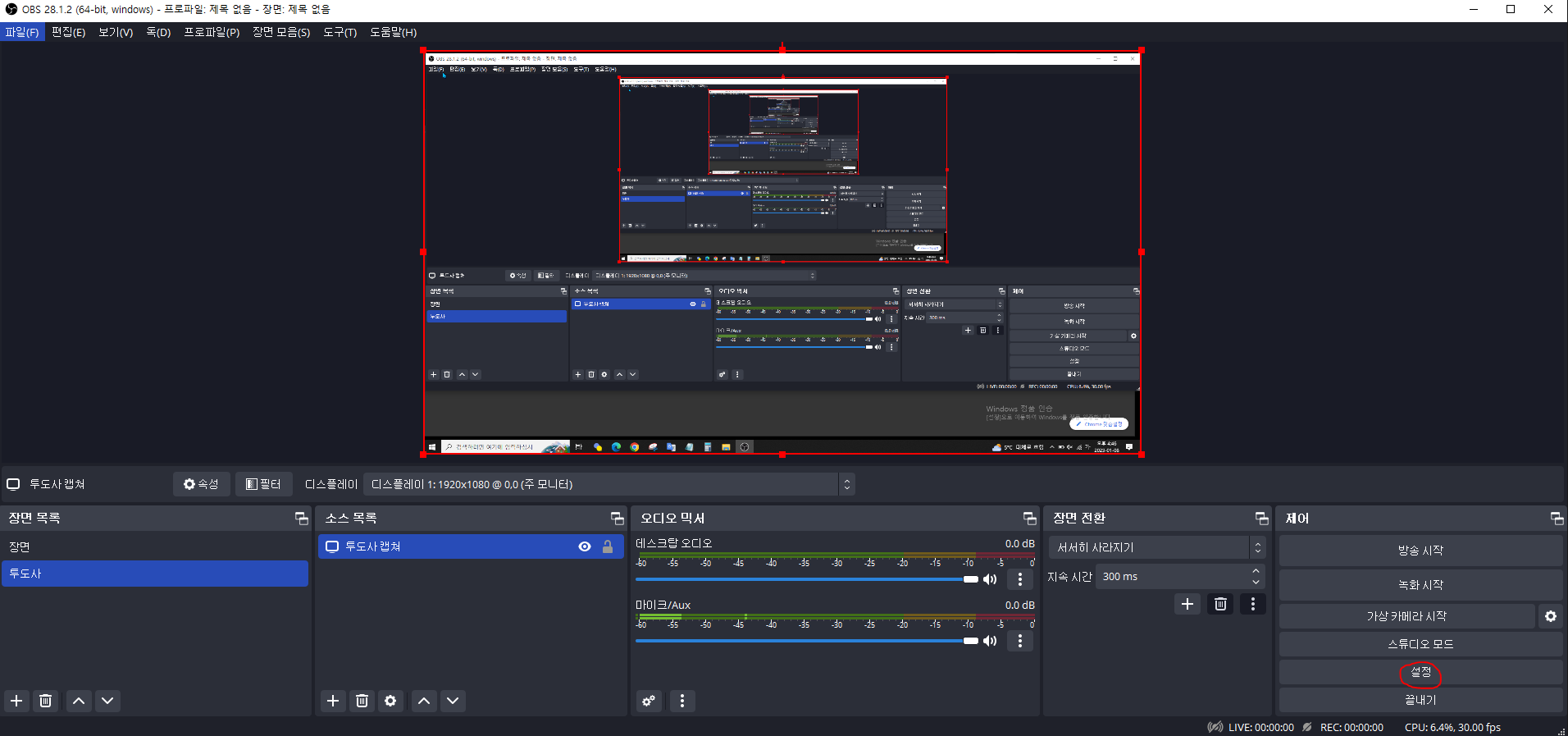Move scene down arrow in scene list
Screen dimensions: 1568x736
coord(107,701)
